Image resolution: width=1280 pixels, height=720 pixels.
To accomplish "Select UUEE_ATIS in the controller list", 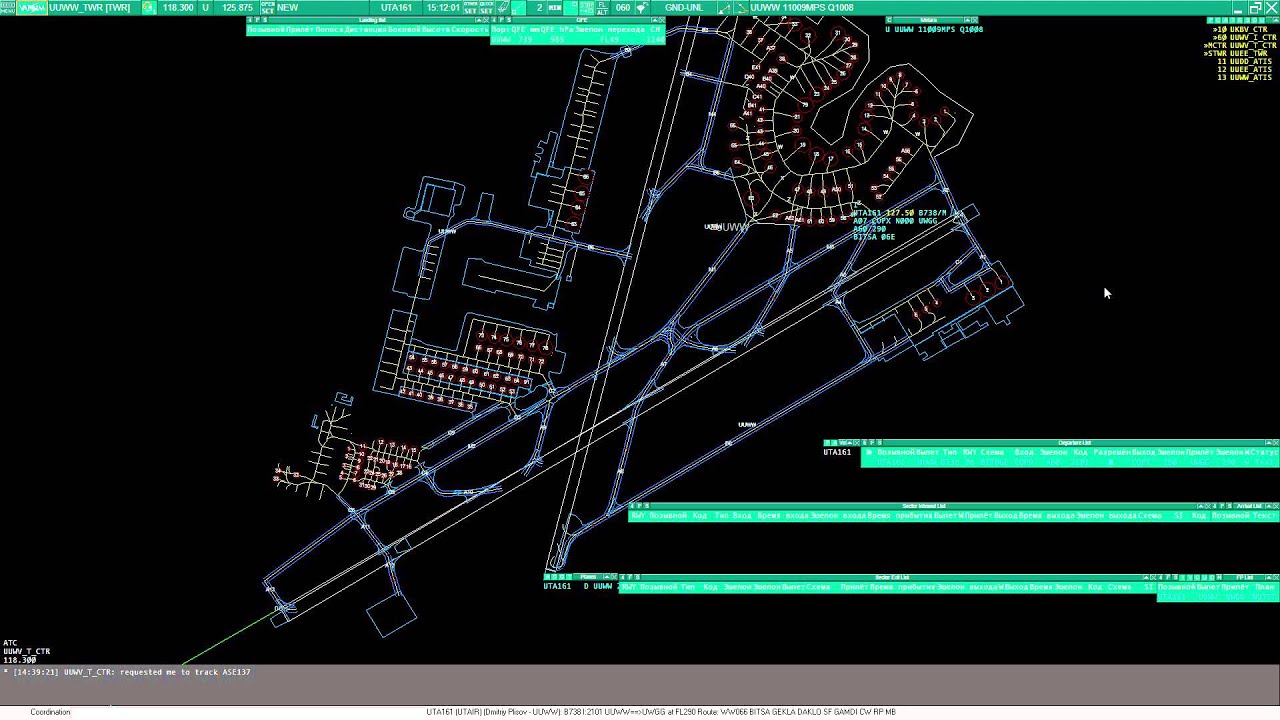I will [x=1245, y=69].
